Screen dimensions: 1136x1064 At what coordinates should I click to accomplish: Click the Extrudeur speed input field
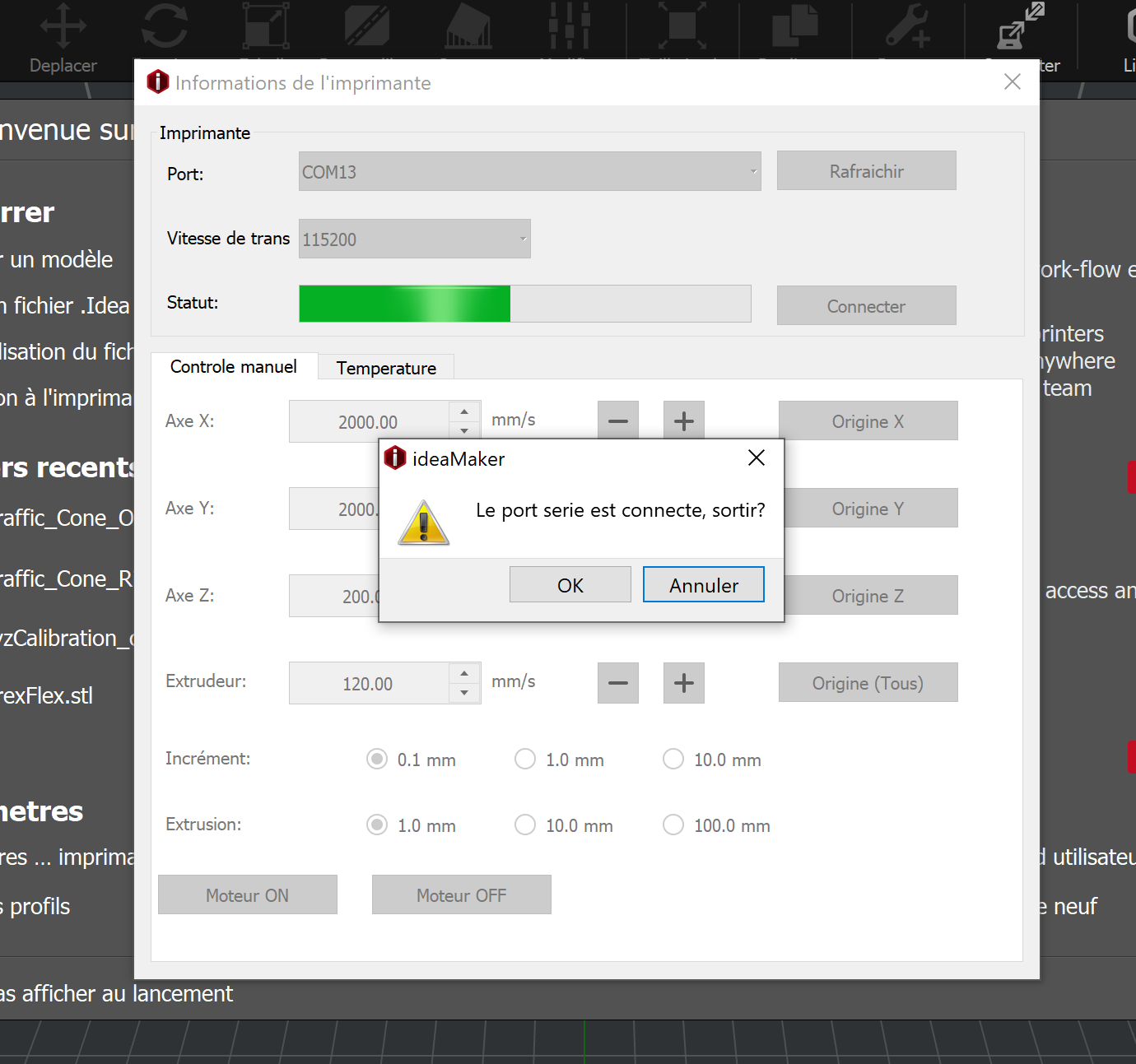(369, 683)
